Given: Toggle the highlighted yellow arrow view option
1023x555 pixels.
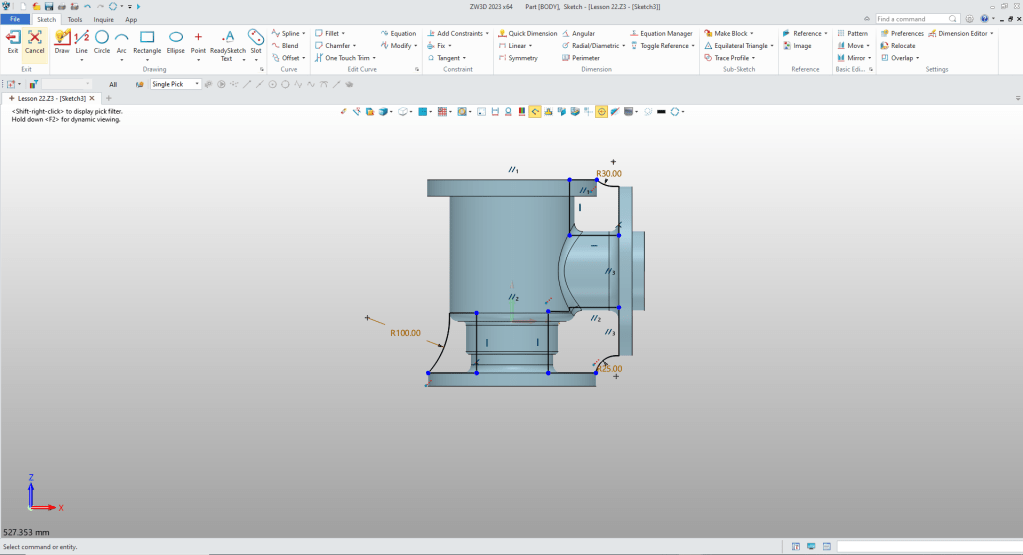Looking at the screenshot, I should pyautogui.click(x=535, y=111).
